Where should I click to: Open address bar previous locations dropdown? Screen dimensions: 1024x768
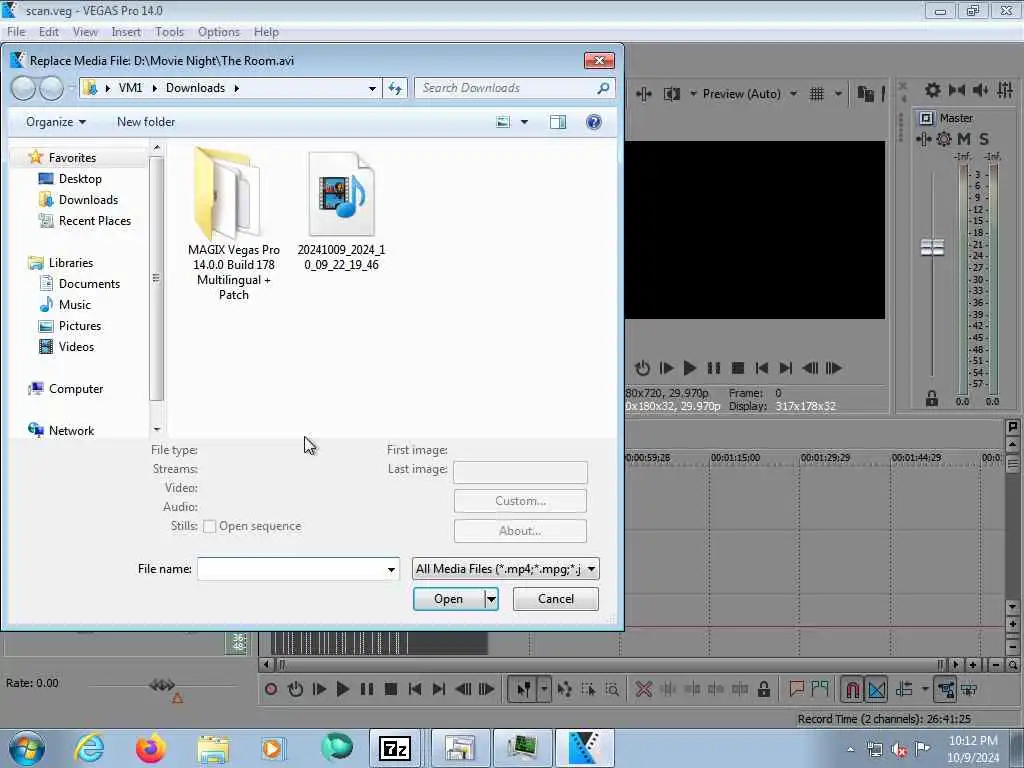(372, 88)
